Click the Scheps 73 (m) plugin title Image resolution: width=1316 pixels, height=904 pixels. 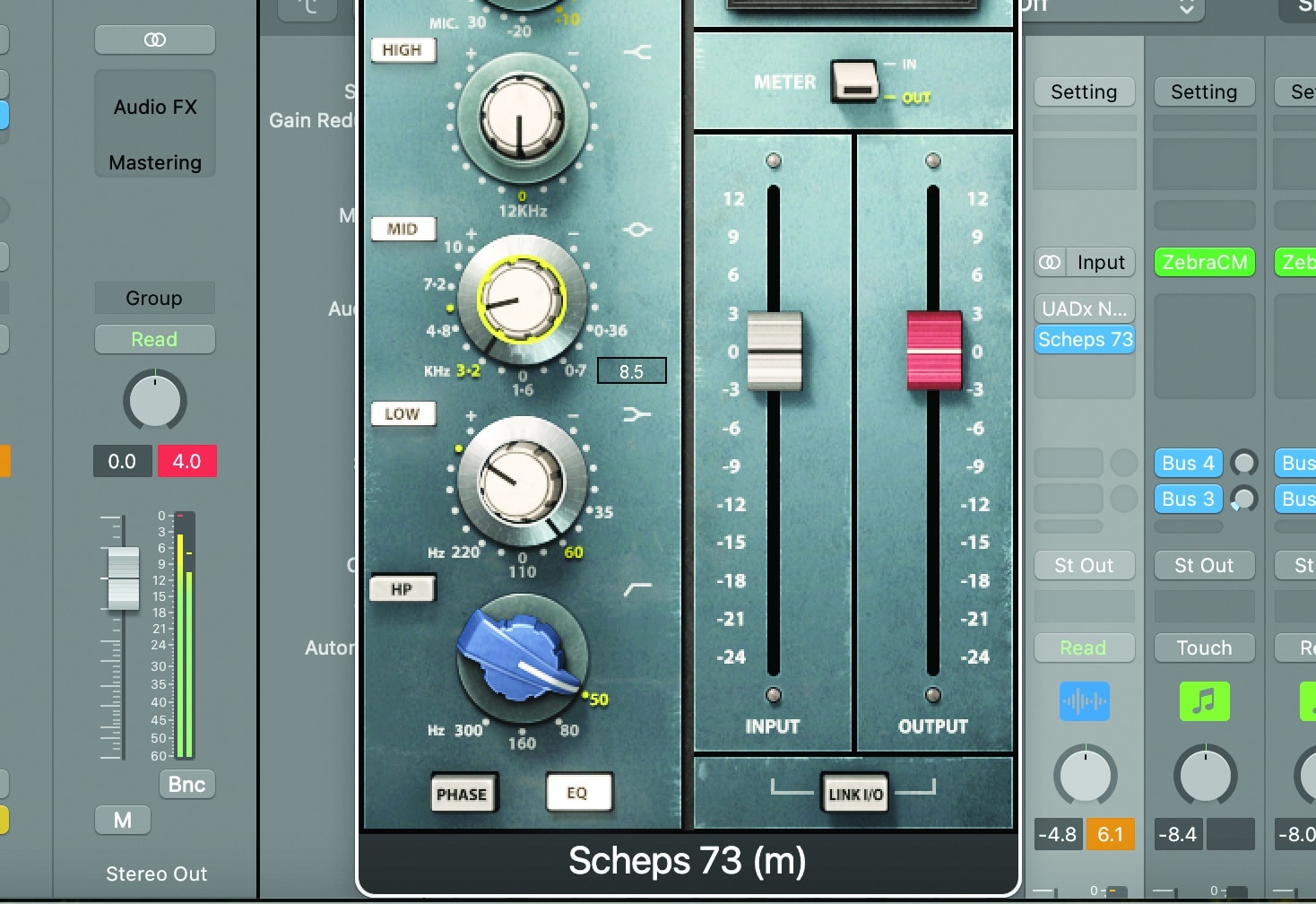click(x=688, y=861)
